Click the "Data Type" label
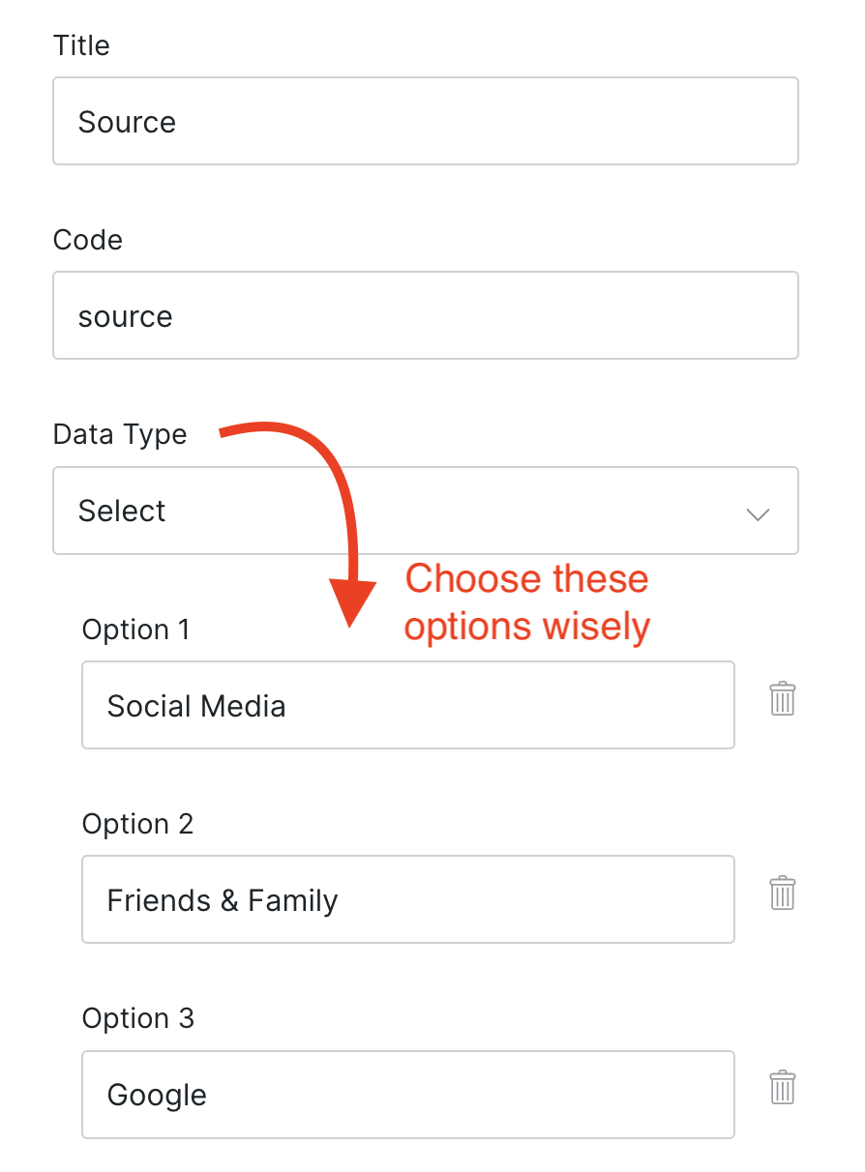 pos(119,434)
